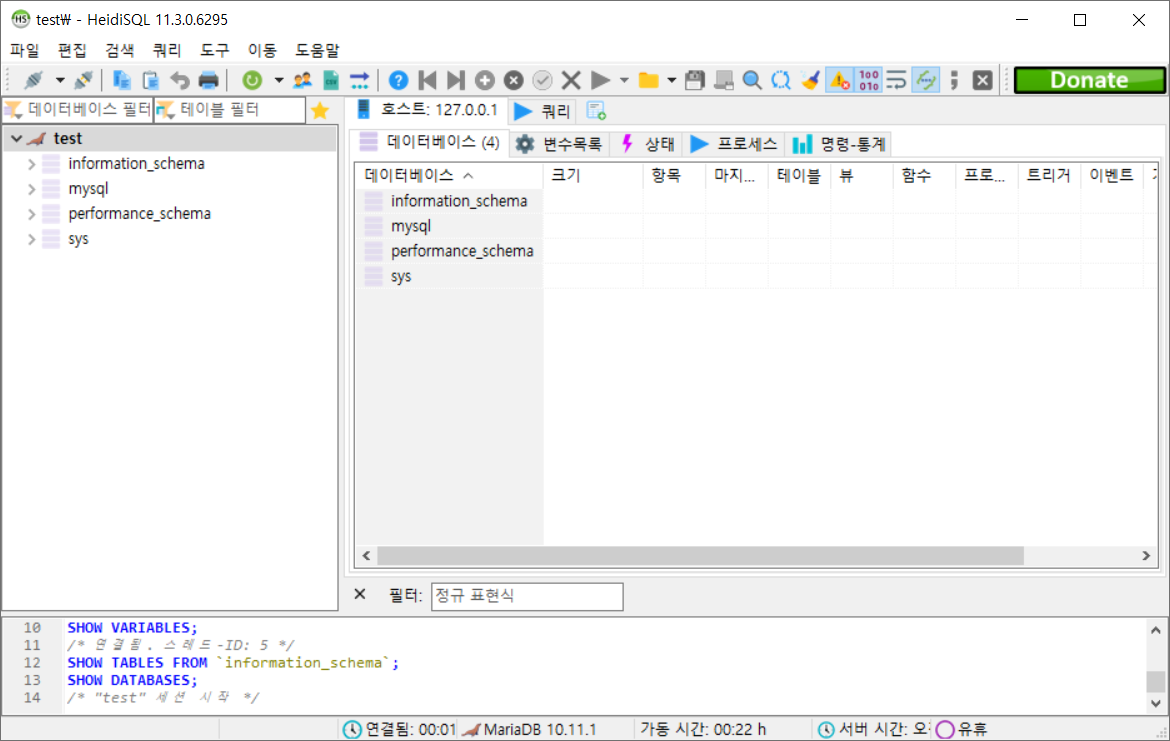This screenshot has width=1170, height=741.
Task: Click the green Donate button
Action: (1089, 80)
